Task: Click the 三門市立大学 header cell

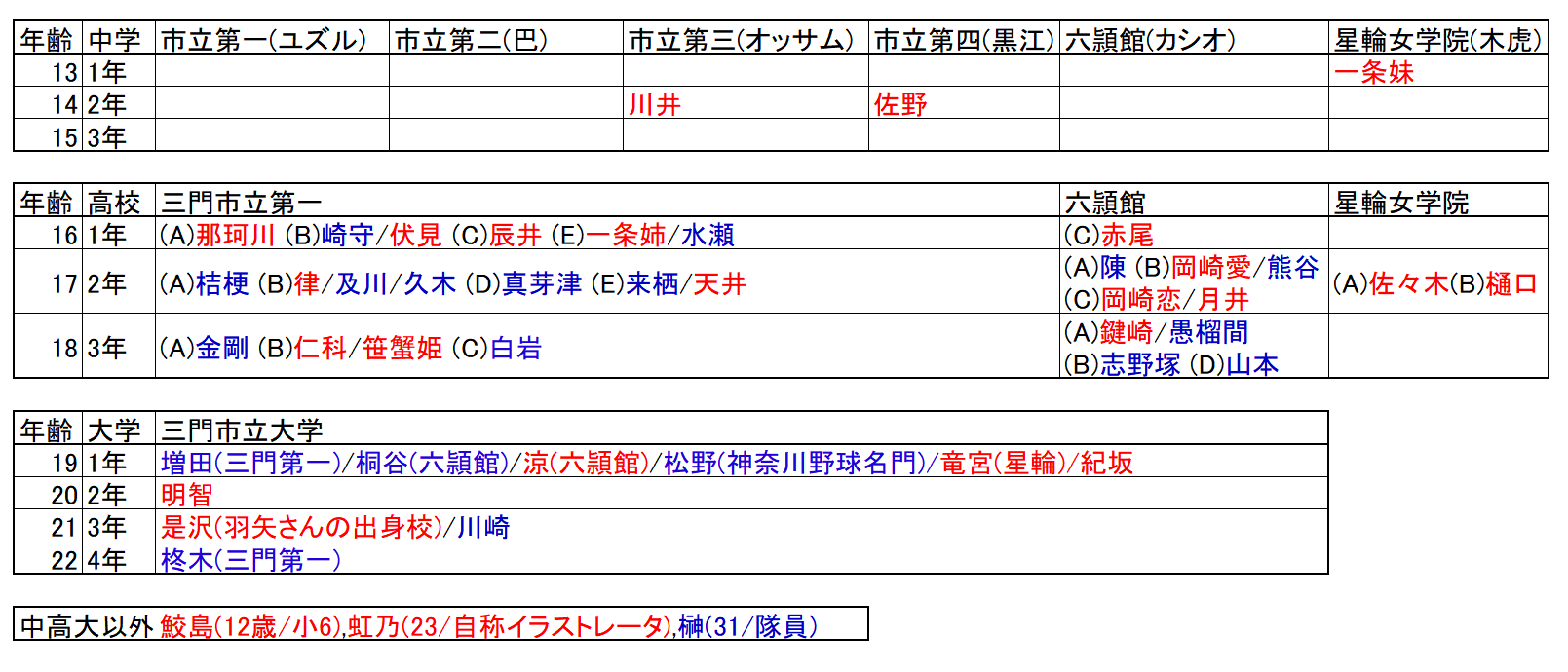Action: tap(742, 429)
